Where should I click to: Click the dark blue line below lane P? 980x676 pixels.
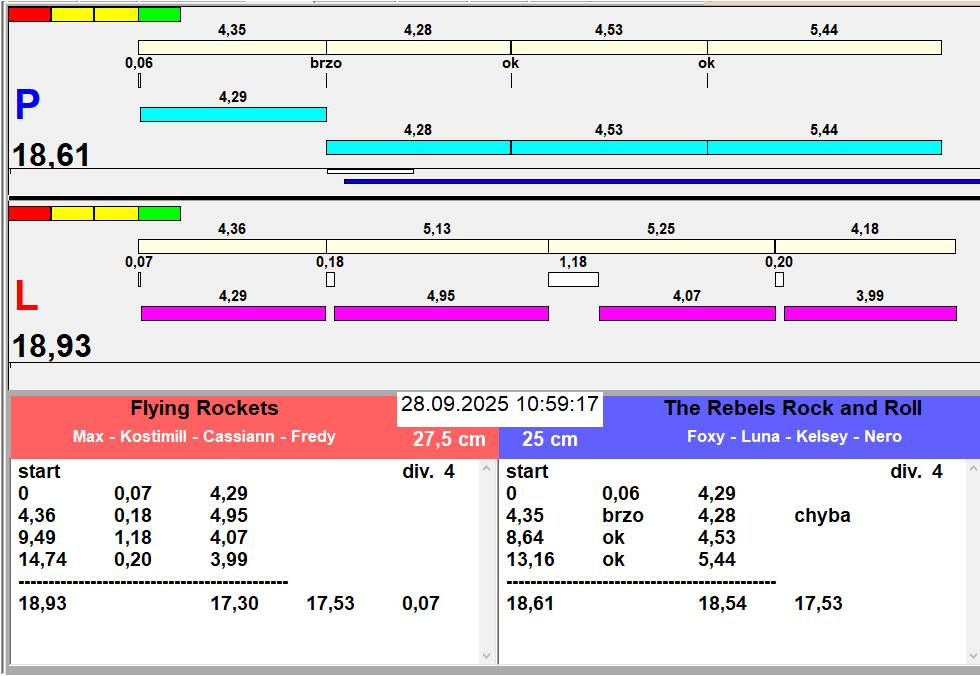point(662,181)
